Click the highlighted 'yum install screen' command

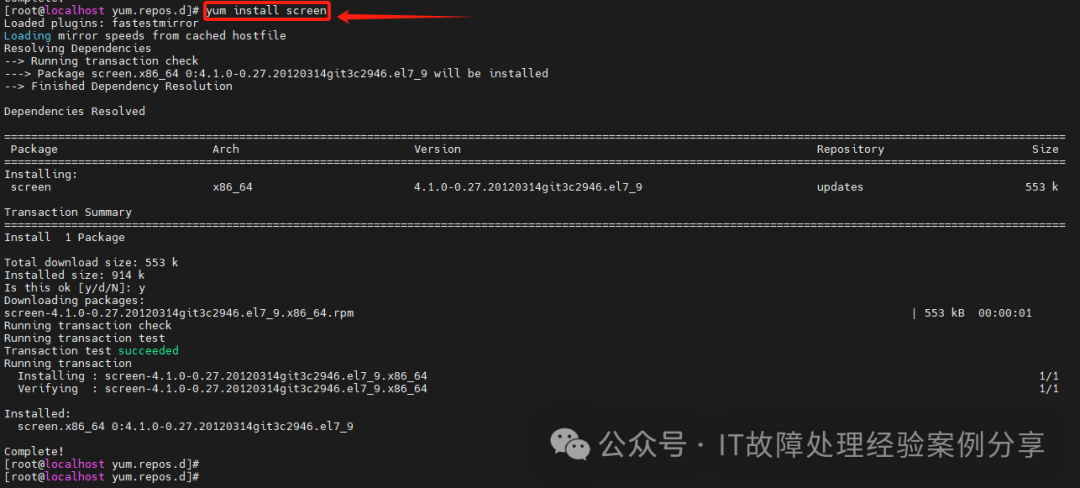pyautogui.click(x=267, y=12)
